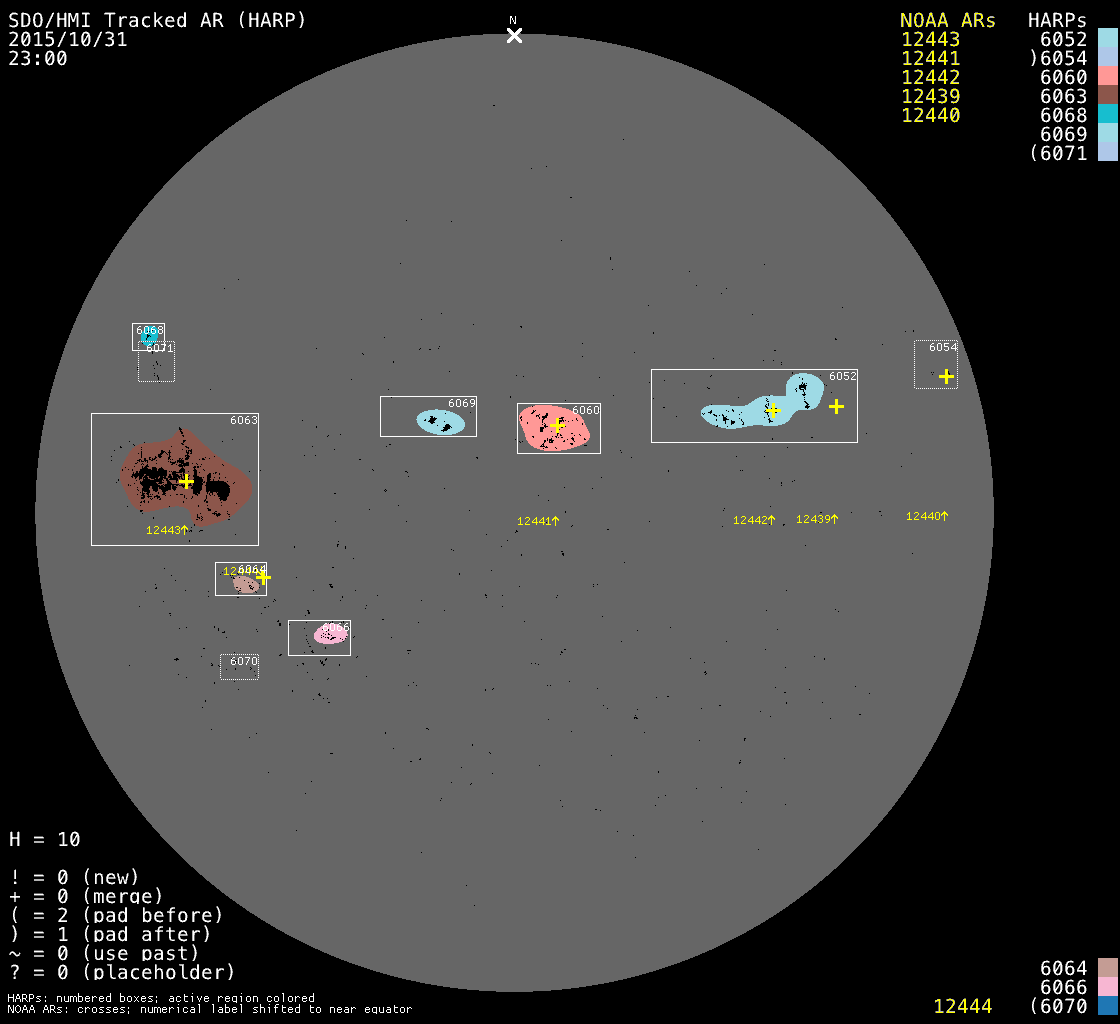Pick the cyan swatch beside 6068 in legend

[1107, 115]
